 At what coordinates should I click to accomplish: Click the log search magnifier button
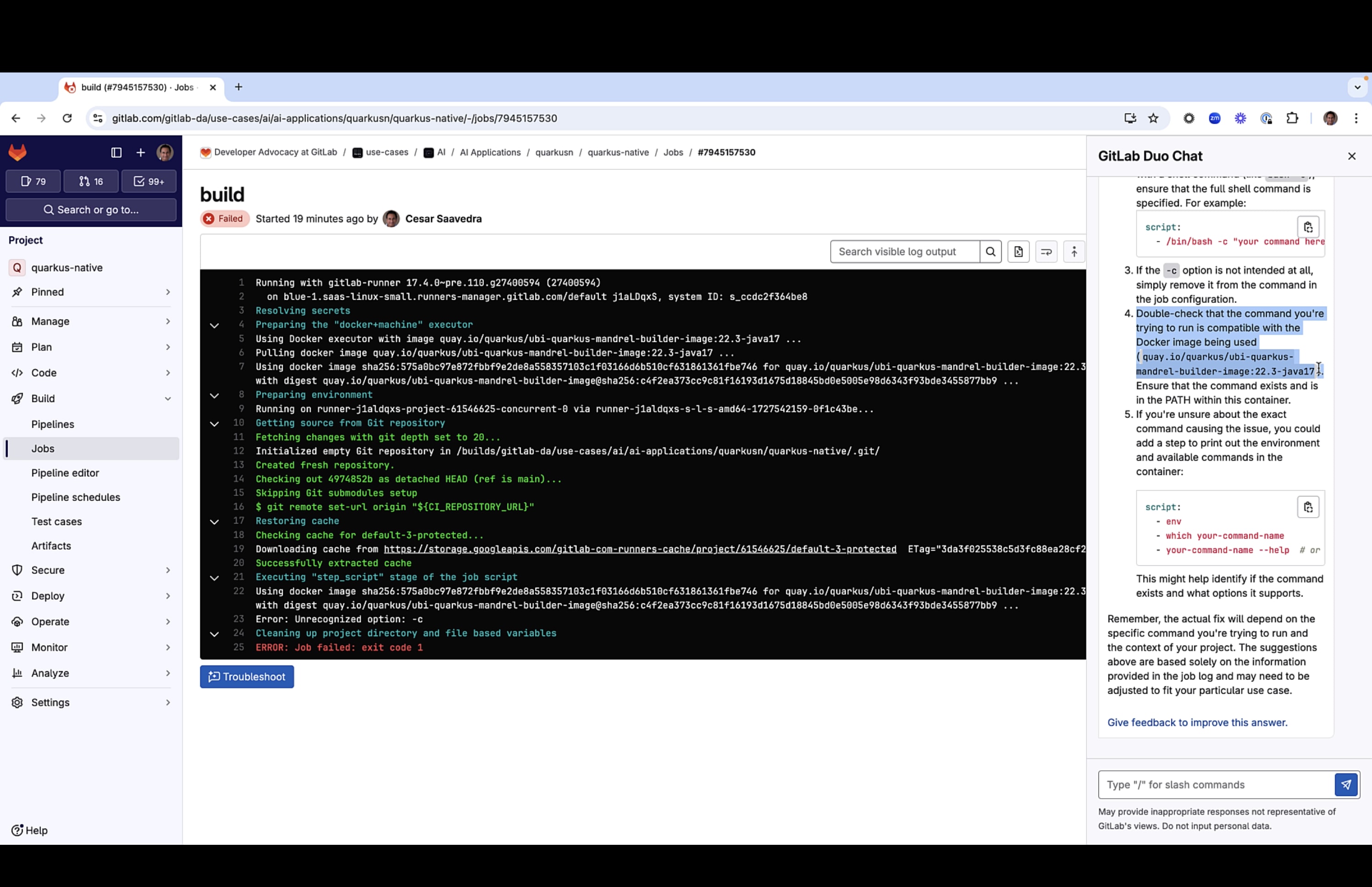pos(990,252)
